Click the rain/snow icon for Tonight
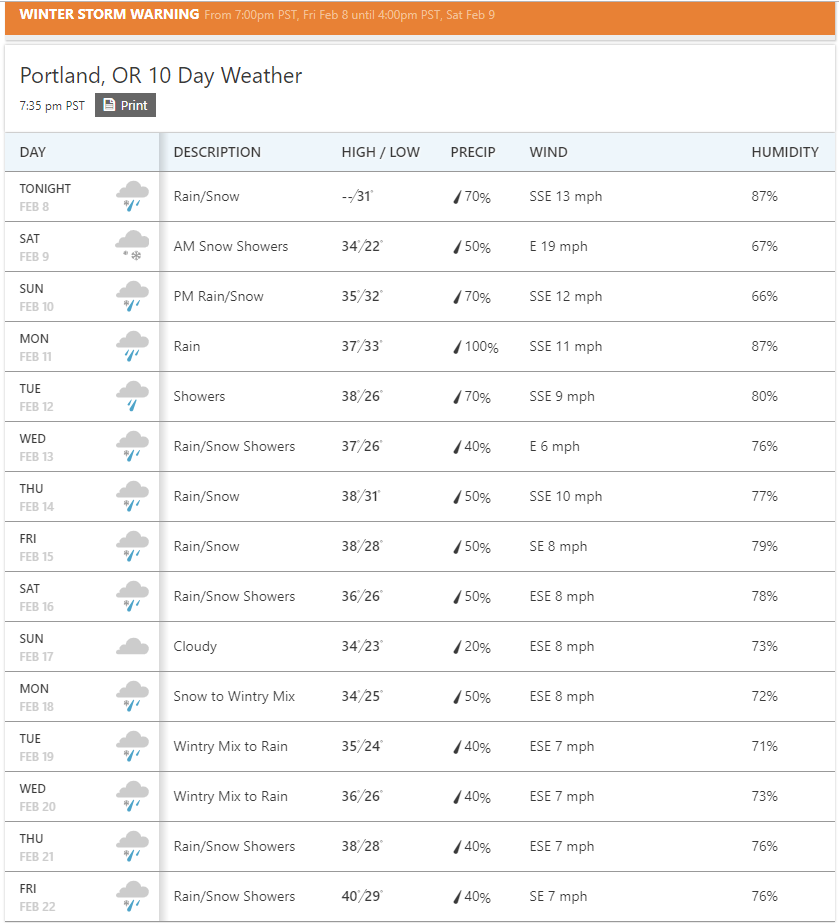 click(132, 196)
